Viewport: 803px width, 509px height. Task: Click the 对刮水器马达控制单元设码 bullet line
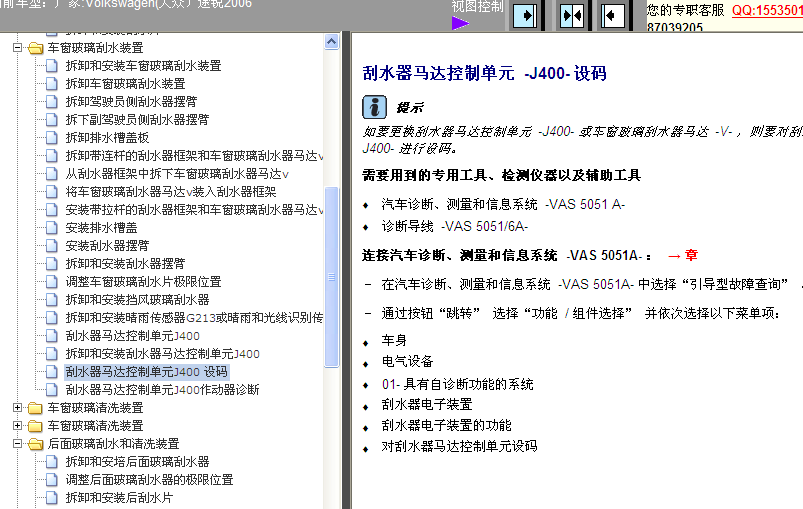tap(459, 447)
